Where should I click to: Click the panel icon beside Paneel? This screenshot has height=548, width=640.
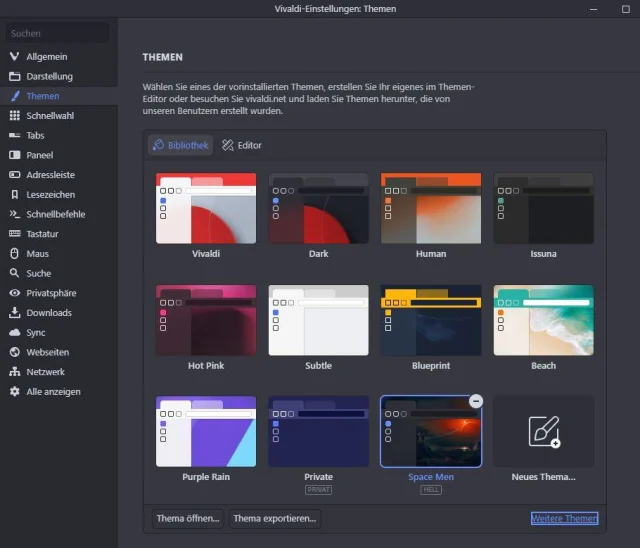15,155
